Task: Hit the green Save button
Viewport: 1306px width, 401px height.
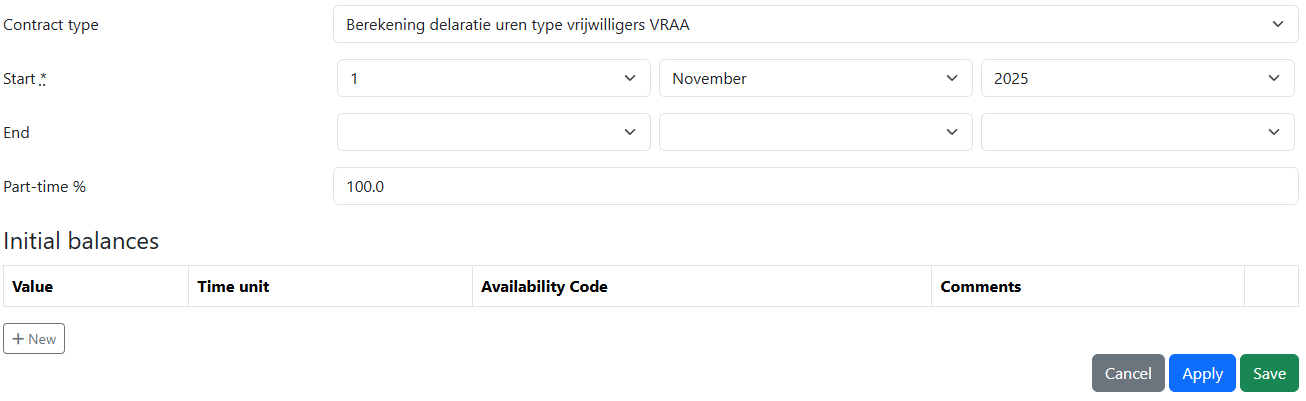Action: click(x=1269, y=373)
